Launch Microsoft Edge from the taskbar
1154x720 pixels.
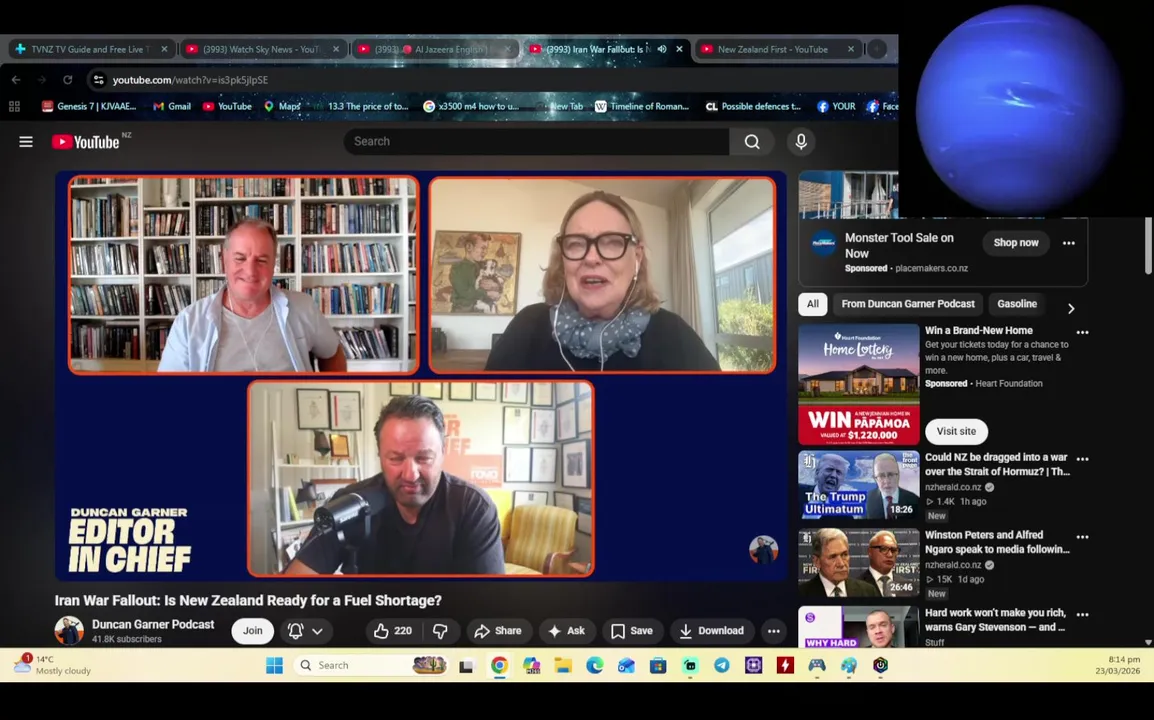point(595,666)
